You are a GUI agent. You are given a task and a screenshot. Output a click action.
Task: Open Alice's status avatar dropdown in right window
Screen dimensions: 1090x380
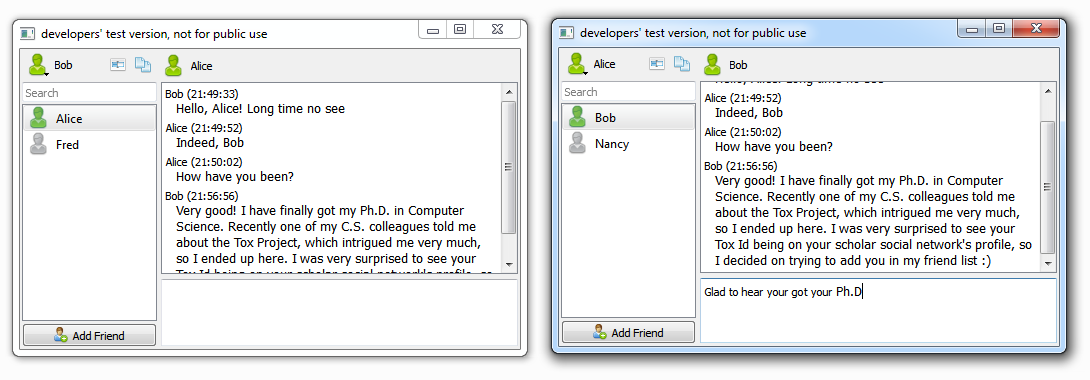[578, 64]
